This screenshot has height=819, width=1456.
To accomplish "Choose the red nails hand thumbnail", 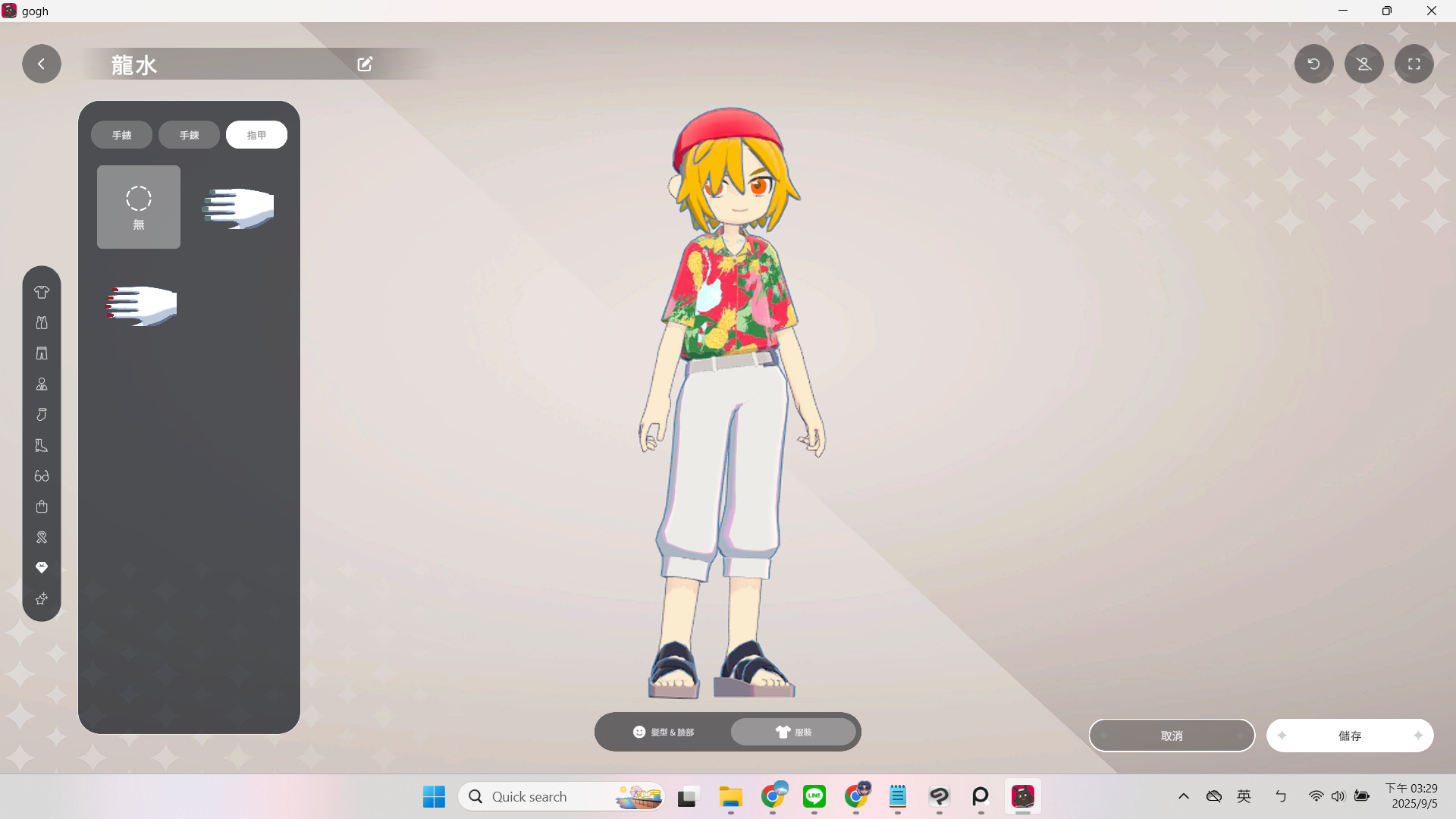I will (x=142, y=304).
